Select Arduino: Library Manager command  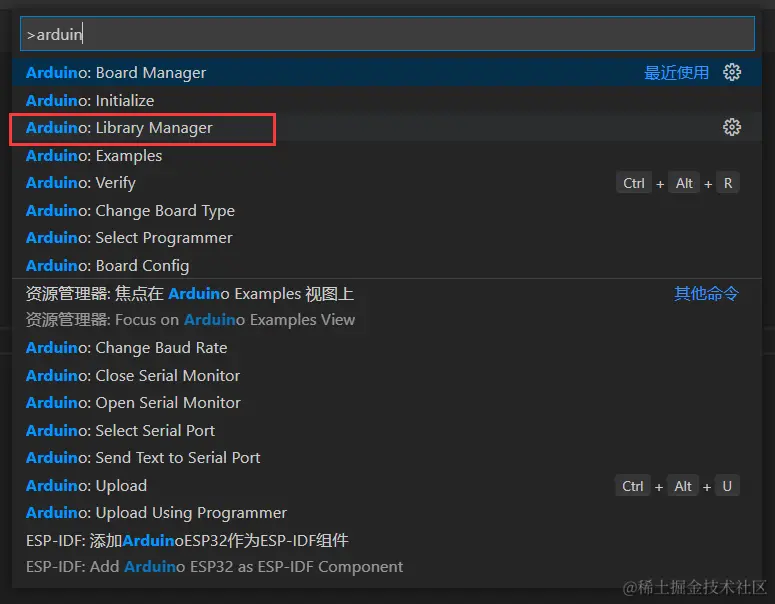pyautogui.click(x=387, y=128)
